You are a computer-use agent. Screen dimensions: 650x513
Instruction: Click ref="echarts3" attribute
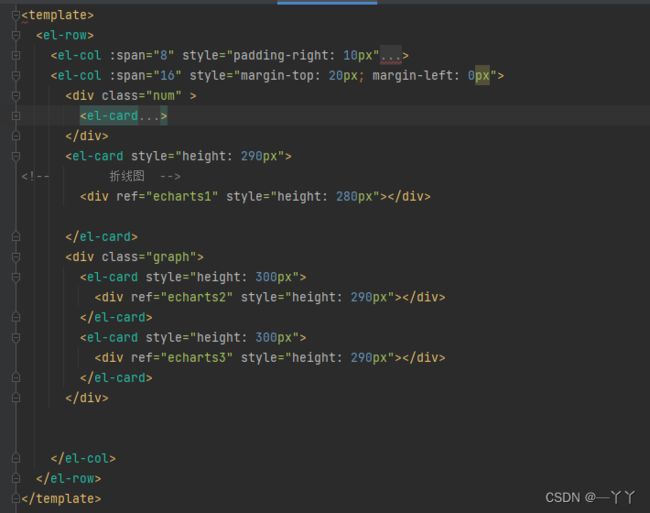pyautogui.click(x=182, y=358)
